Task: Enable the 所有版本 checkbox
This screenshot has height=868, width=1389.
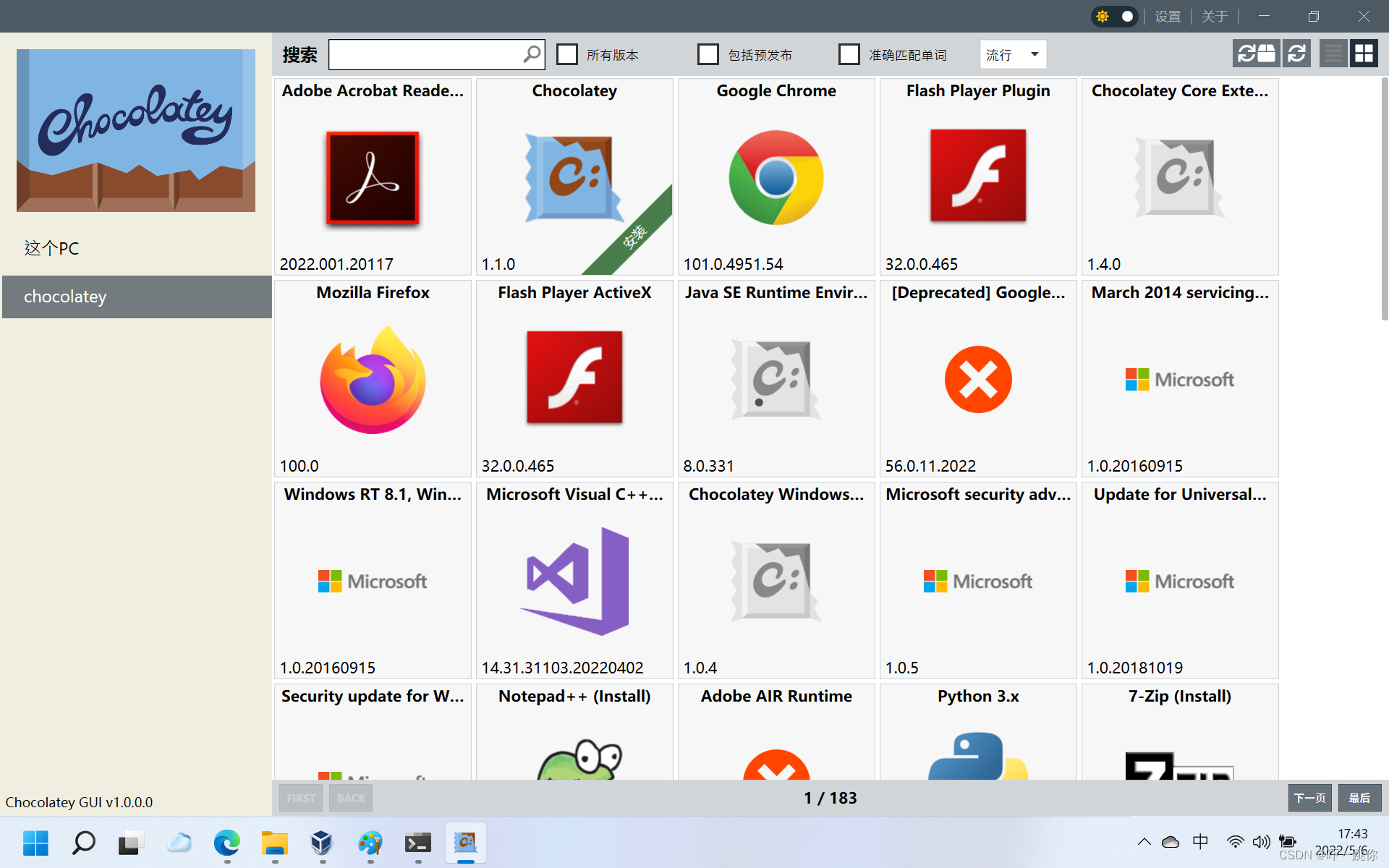Action: tap(567, 54)
